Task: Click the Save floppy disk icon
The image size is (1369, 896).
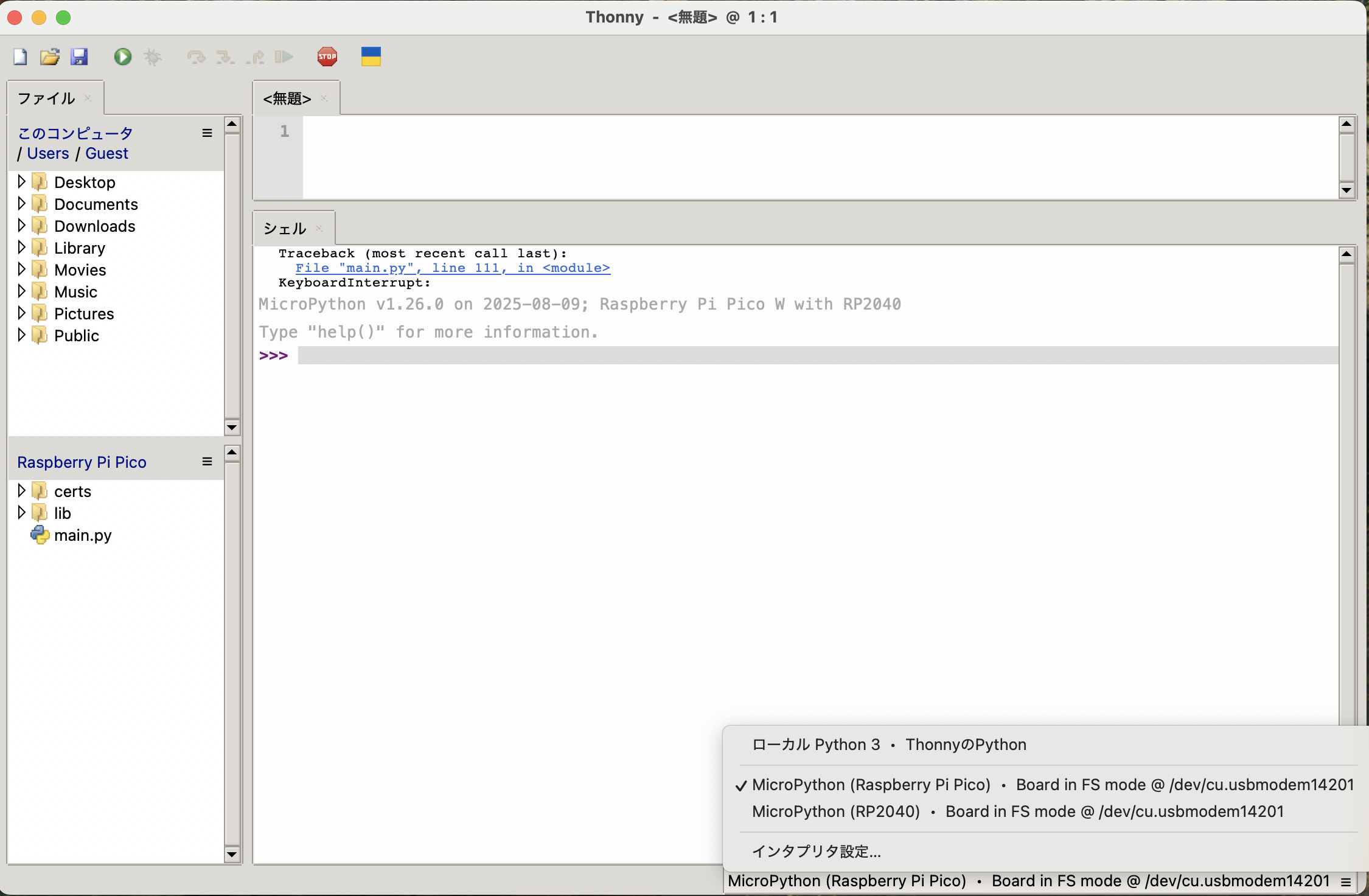Action: click(79, 57)
